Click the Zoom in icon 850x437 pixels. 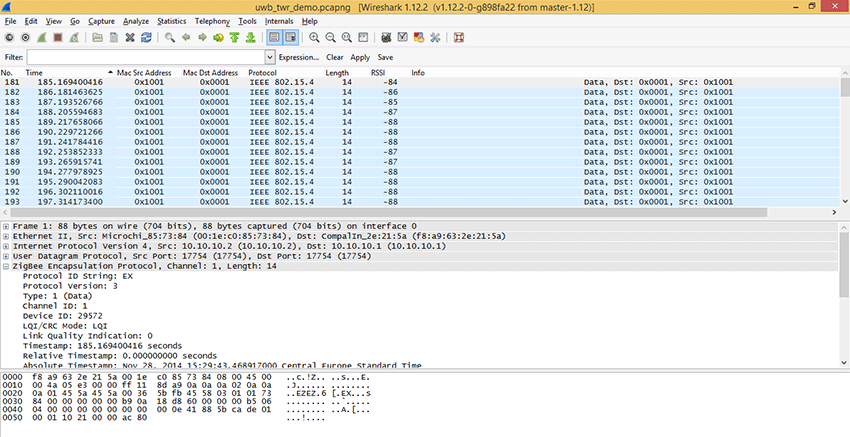point(315,38)
